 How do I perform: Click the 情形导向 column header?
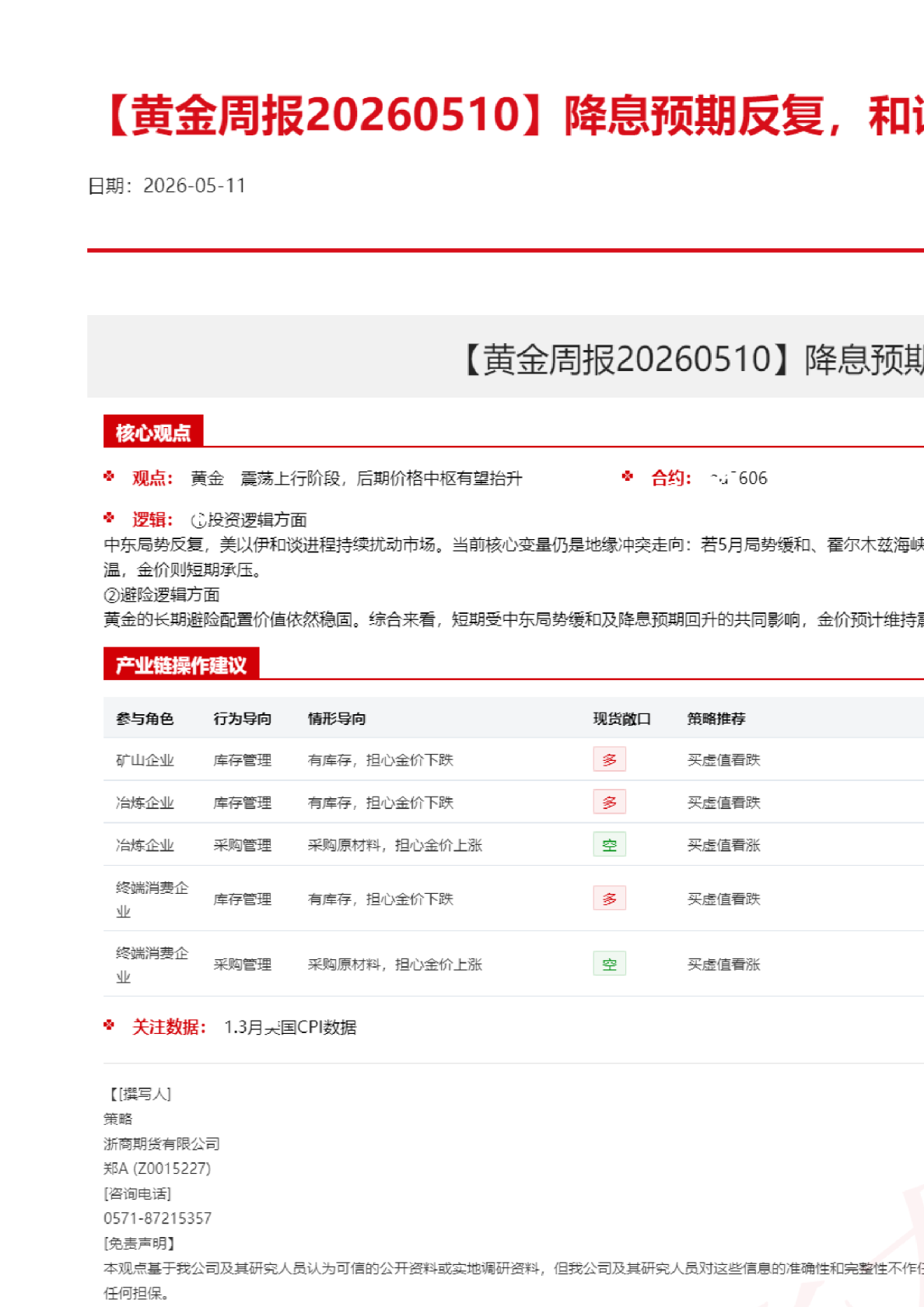pos(337,718)
